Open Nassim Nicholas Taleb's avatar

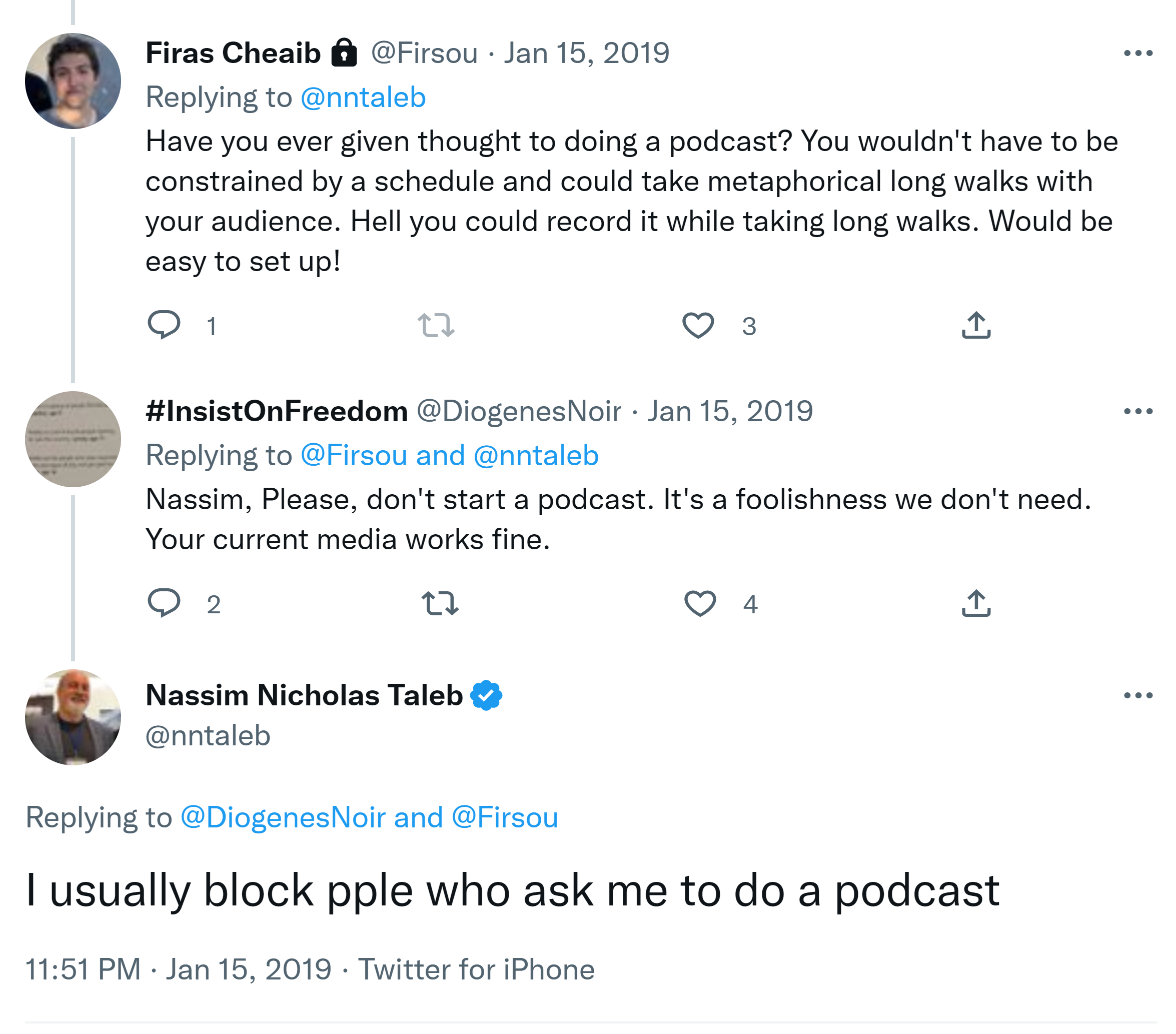point(73,717)
